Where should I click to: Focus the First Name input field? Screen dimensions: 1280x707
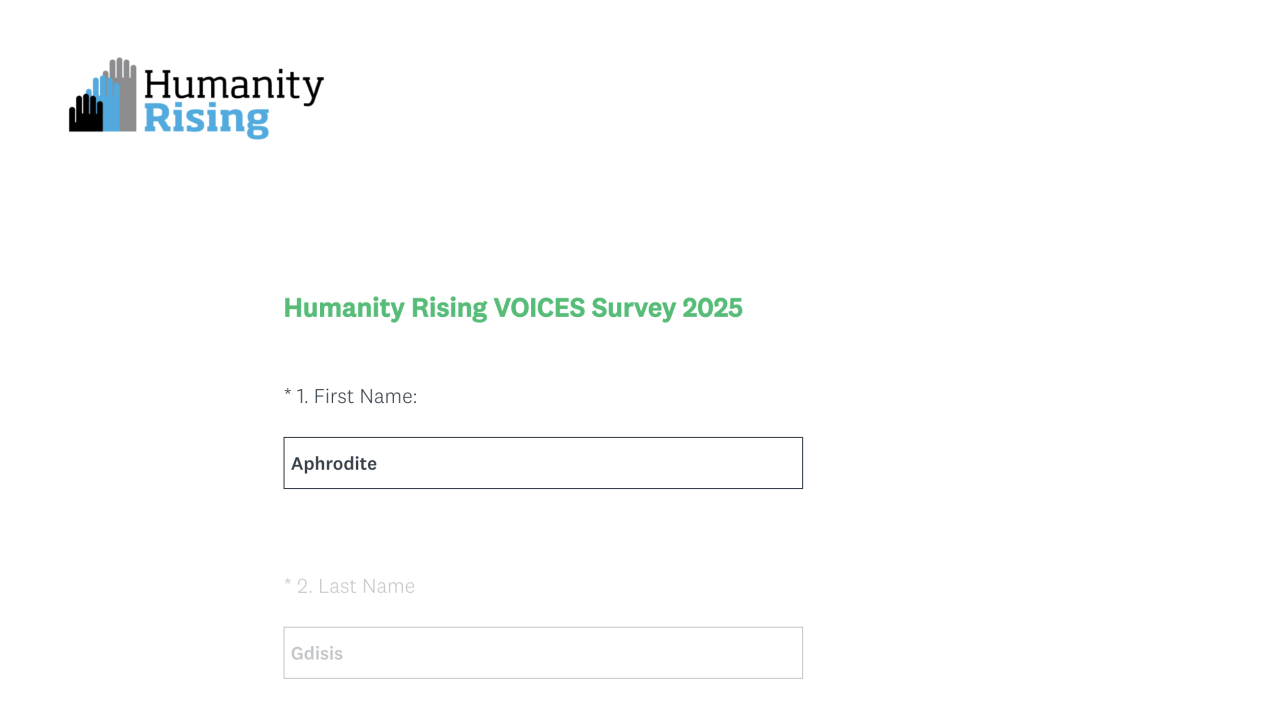(x=542, y=463)
